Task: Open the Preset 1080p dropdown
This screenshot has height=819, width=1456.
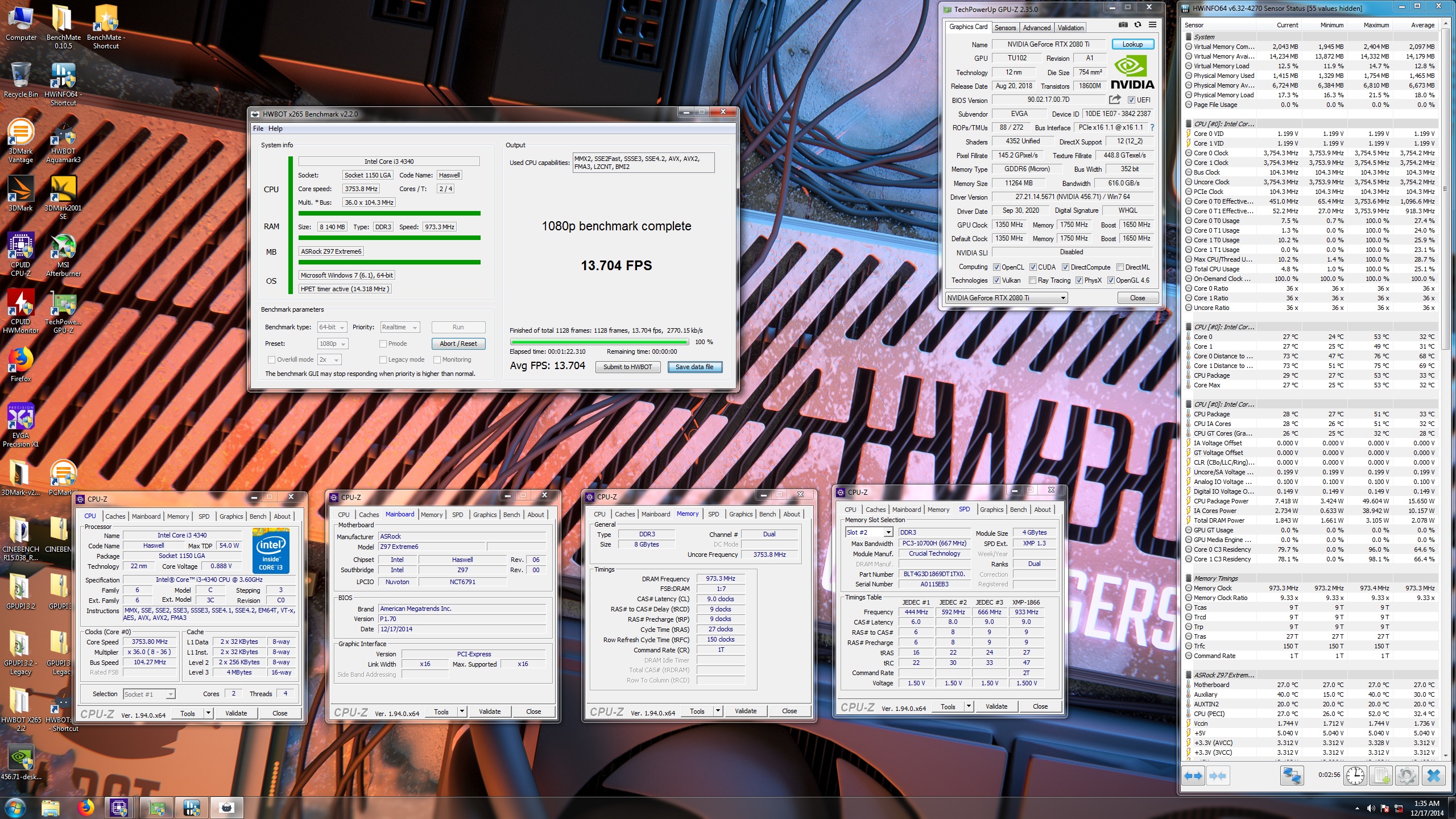Action: [x=332, y=344]
